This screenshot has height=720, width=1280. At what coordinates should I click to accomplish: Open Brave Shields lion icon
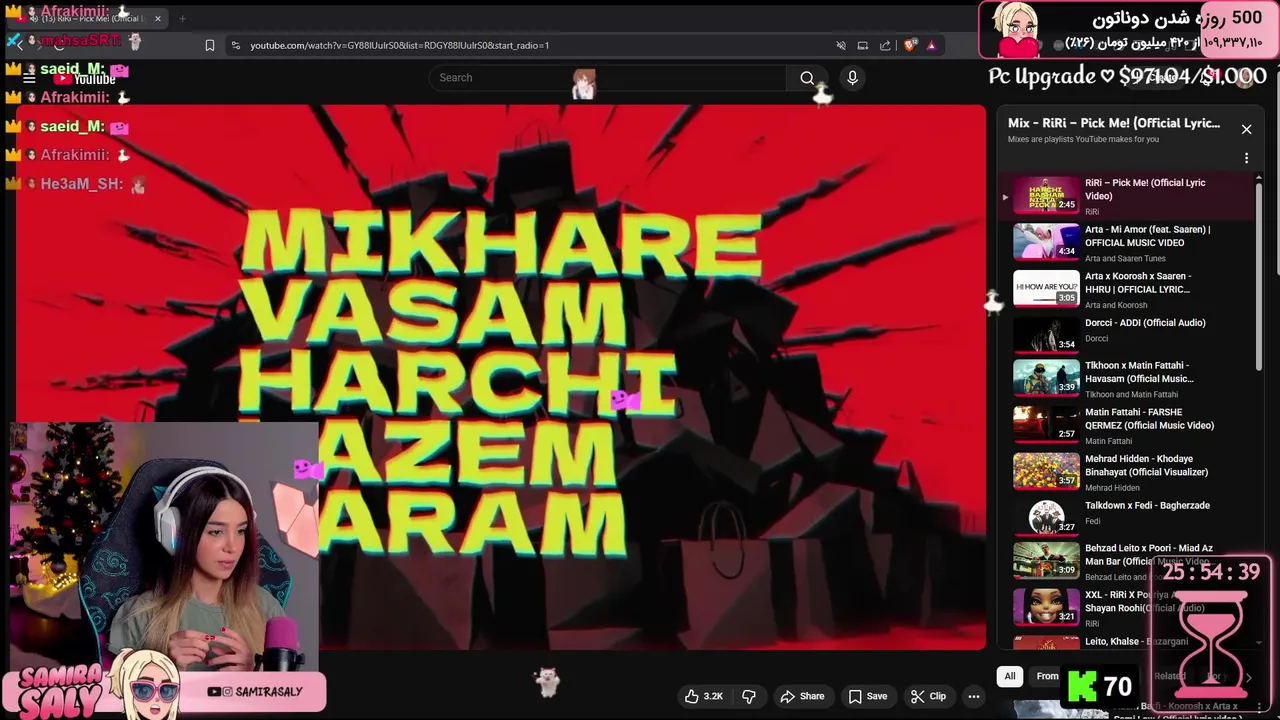[x=909, y=45]
